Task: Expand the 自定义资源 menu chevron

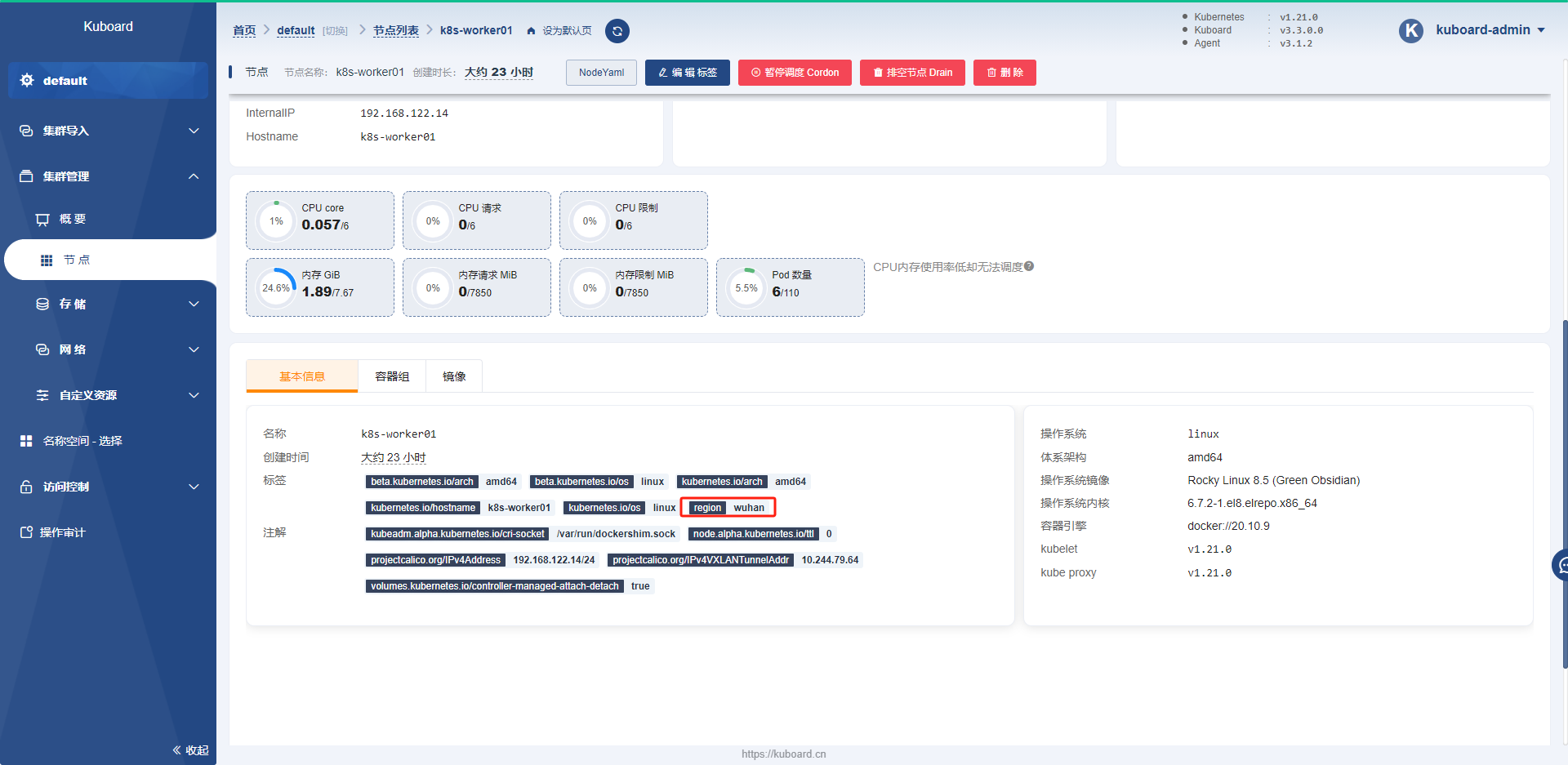Action: (194, 395)
